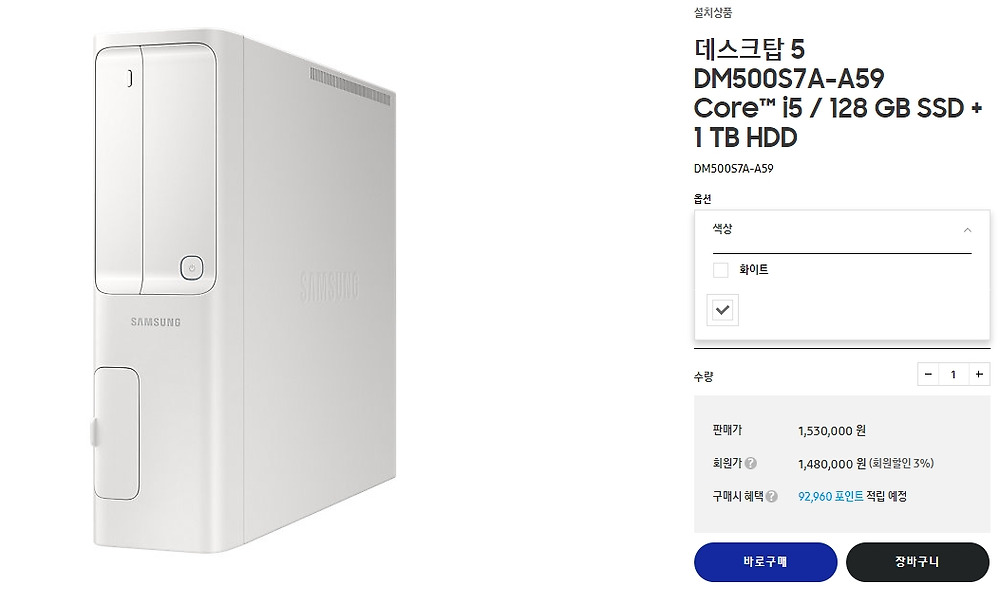Increase quantity with the plus button
Screen dimensions: 1000x604
[979, 374]
